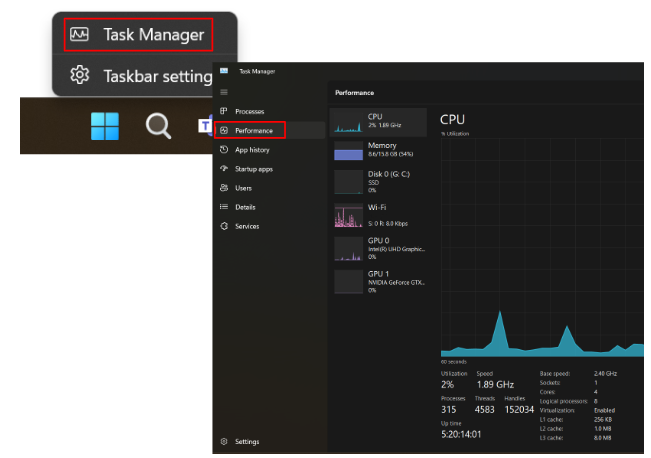Select the Wi-Fi resource entry
651x458 pixels.
(x=378, y=215)
